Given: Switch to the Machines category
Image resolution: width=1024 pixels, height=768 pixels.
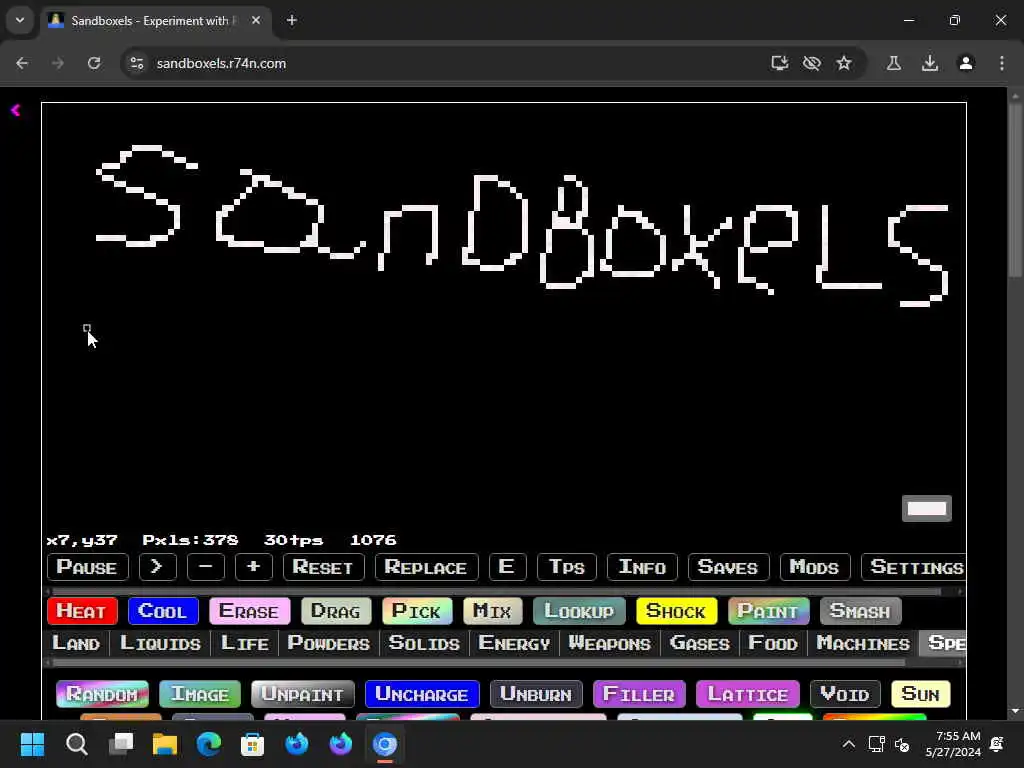Looking at the screenshot, I should click(x=863, y=643).
